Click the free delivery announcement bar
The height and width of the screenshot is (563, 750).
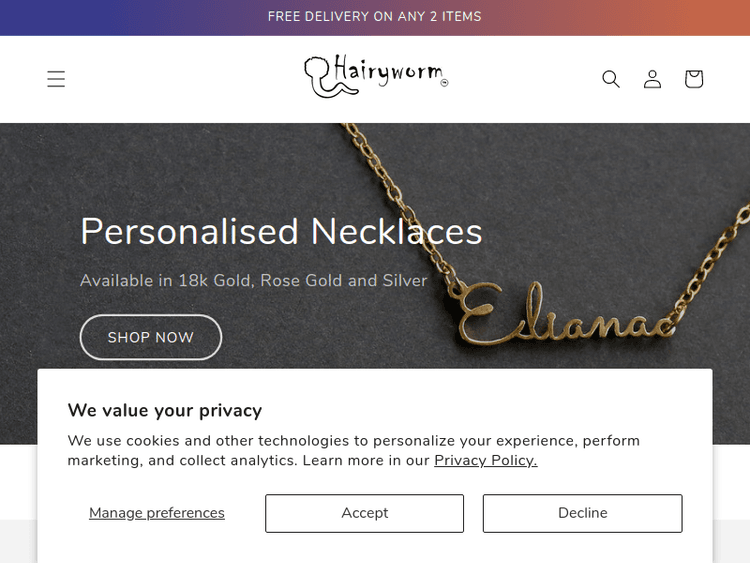click(x=375, y=17)
